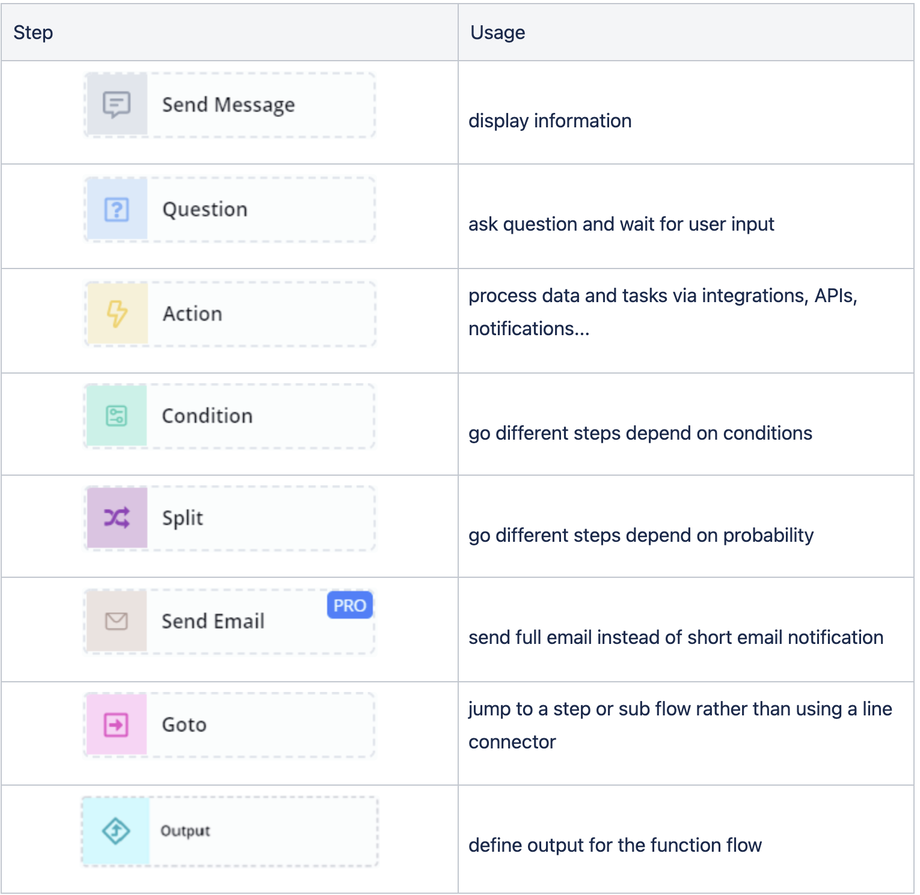
Task: Select the Question mark step icon
Action: pyautogui.click(x=117, y=209)
